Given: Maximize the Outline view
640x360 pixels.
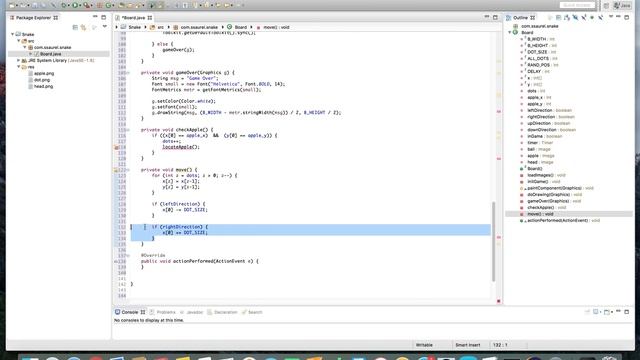Looking at the screenshot, I should pos(627,17).
